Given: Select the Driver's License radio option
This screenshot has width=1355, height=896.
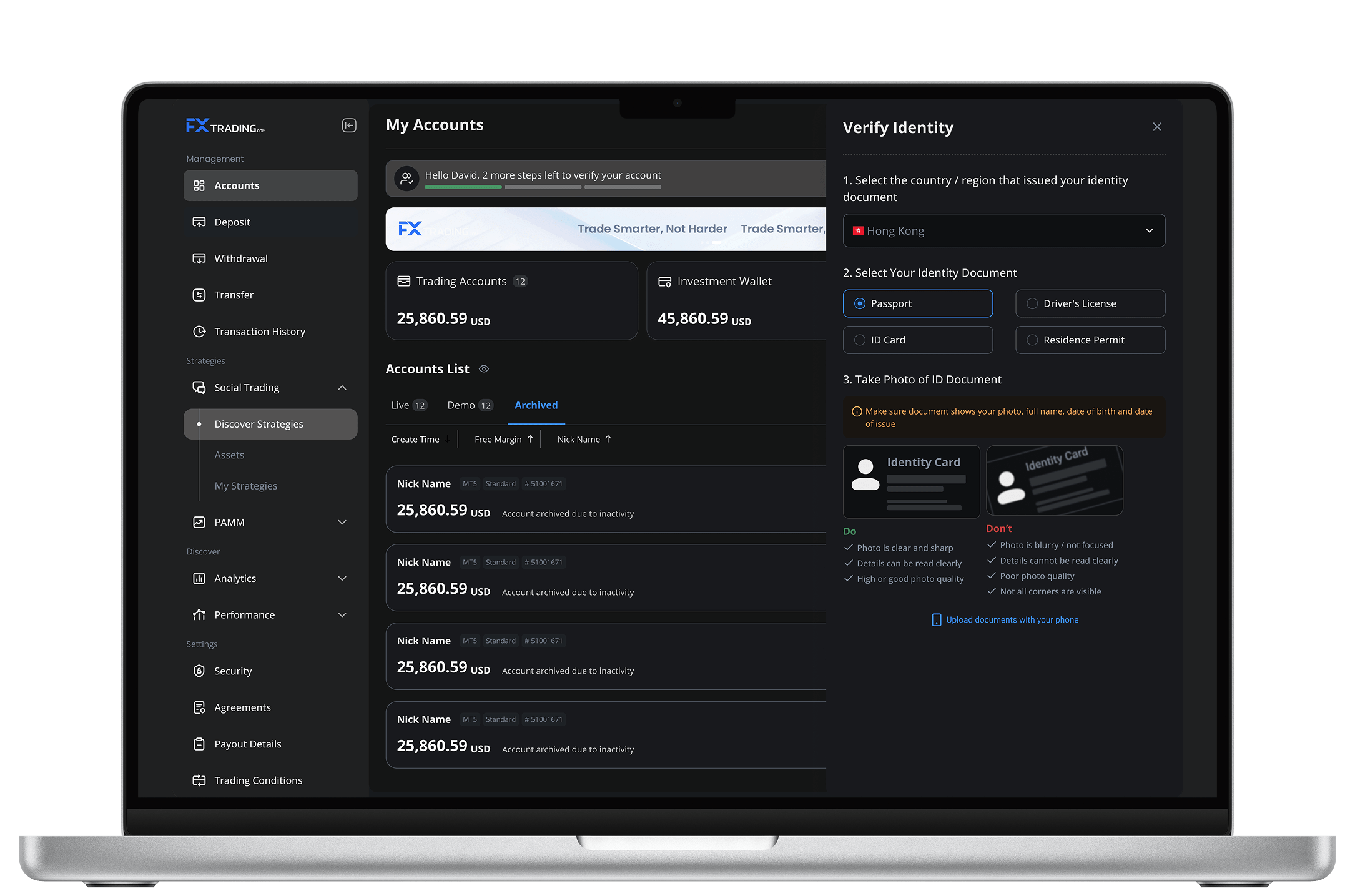Looking at the screenshot, I should point(1032,303).
